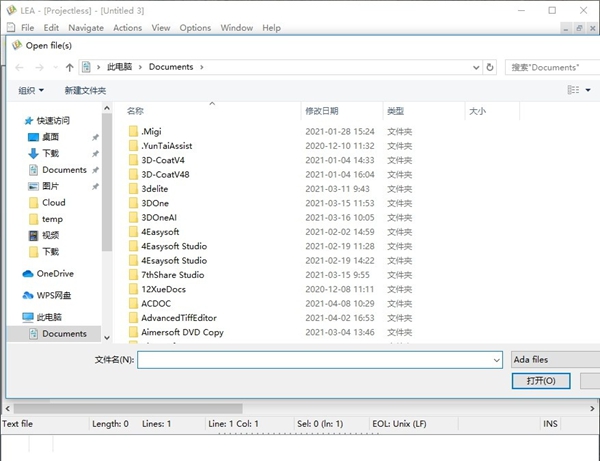Open the temp folder in sidebar

click(x=52, y=219)
